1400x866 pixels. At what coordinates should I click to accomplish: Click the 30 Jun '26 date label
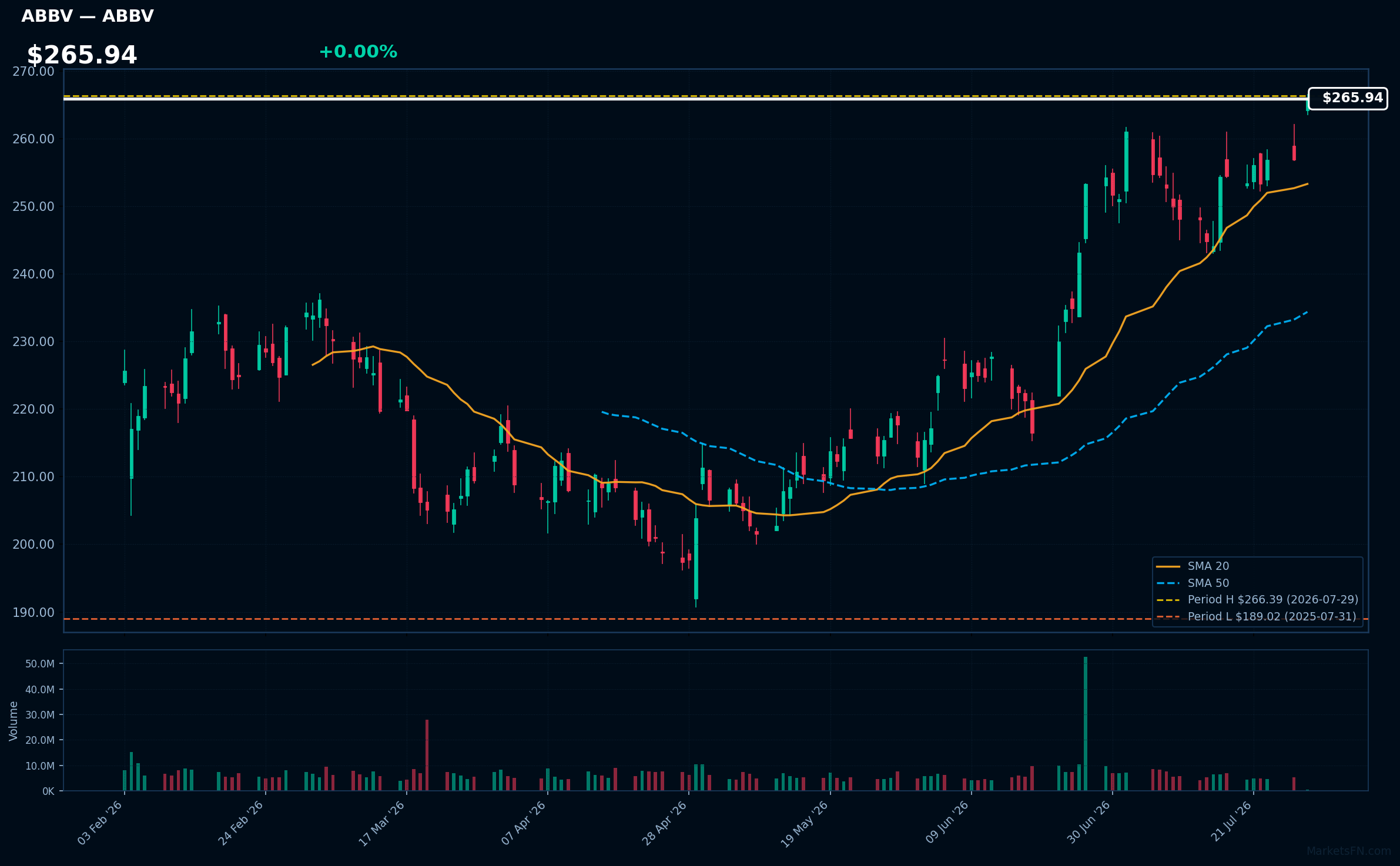coord(1088,823)
